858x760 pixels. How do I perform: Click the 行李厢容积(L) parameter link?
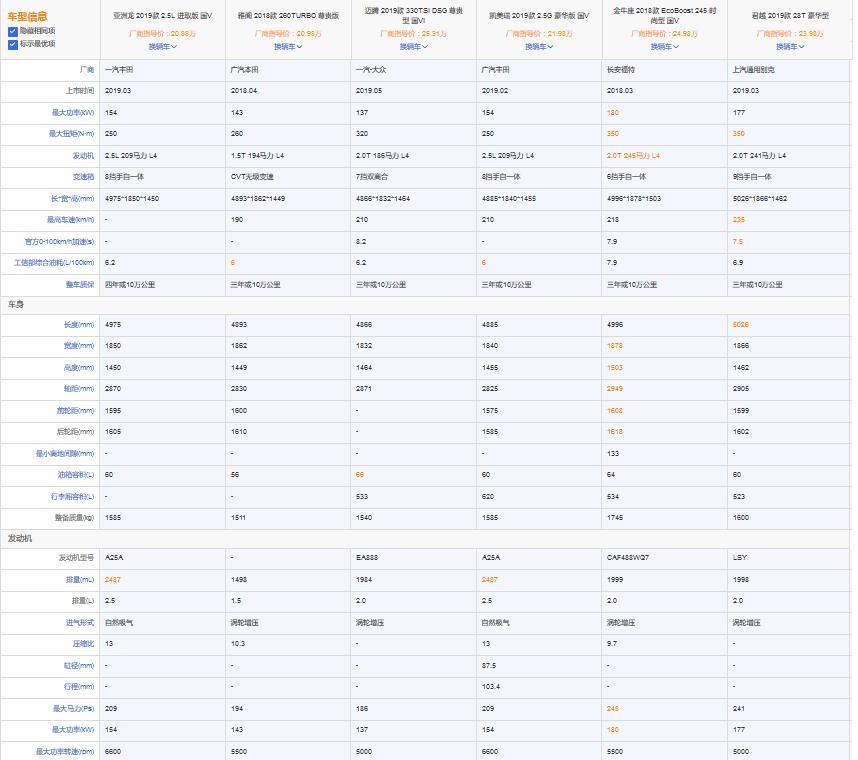tap(73, 497)
